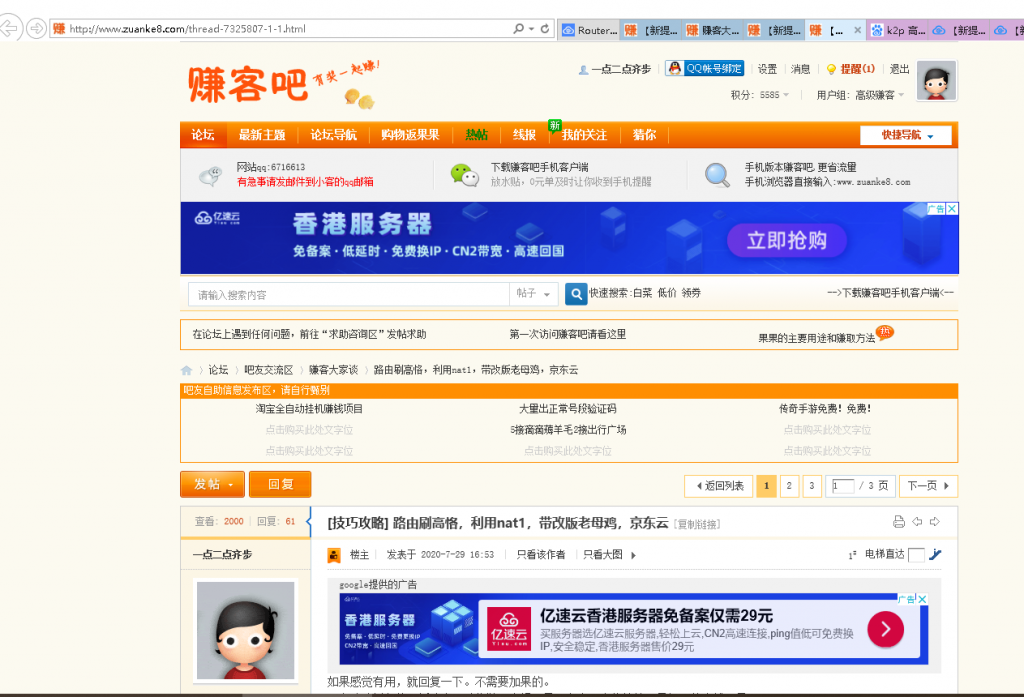Viewport: 1024px width, 697px height.
Task: Switch to the 赚客大 browser tab
Action: coord(713,30)
